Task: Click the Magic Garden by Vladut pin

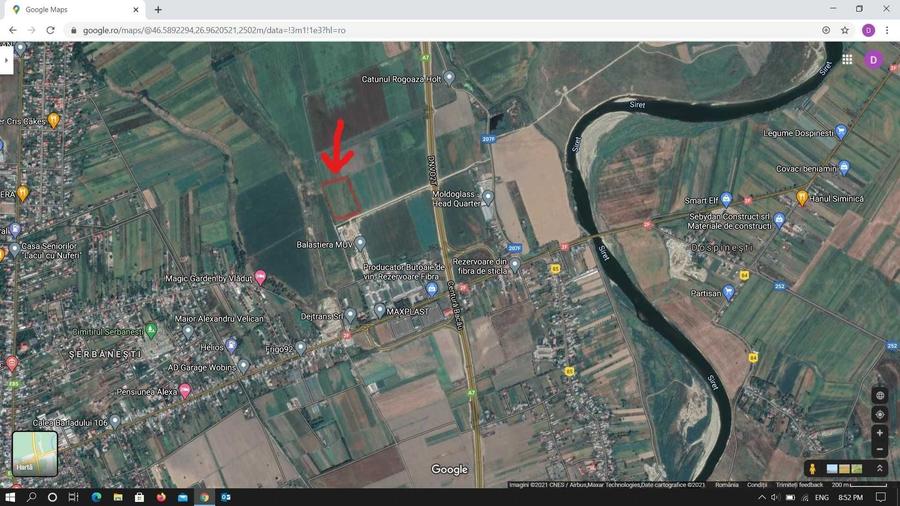Action: point(260,277)
